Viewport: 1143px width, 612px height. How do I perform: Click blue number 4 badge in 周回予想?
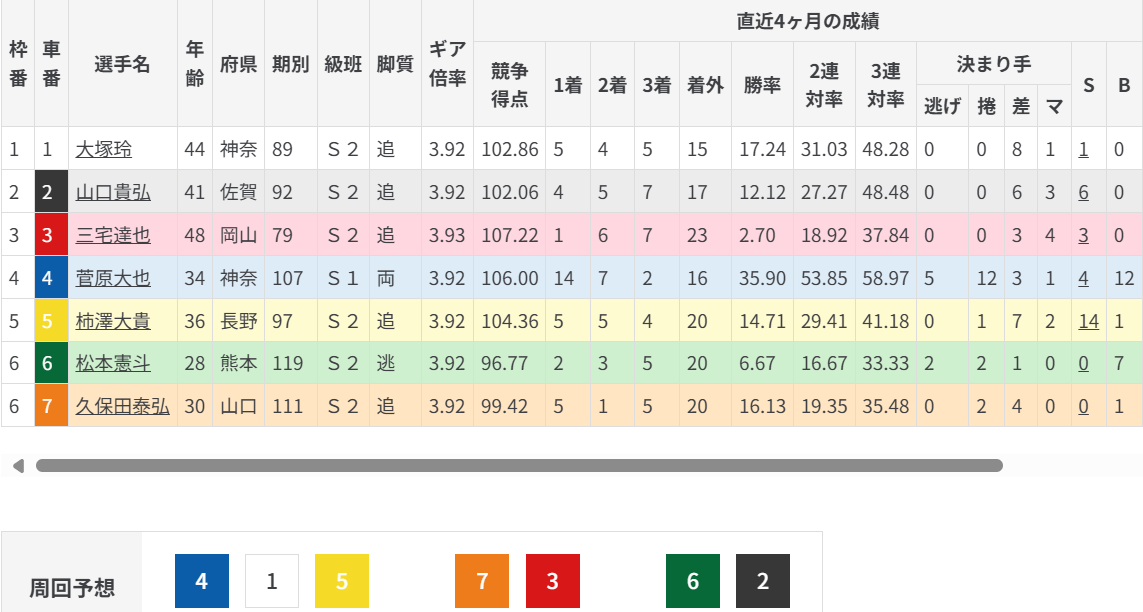pyautogui.click(x=202, y=581)
